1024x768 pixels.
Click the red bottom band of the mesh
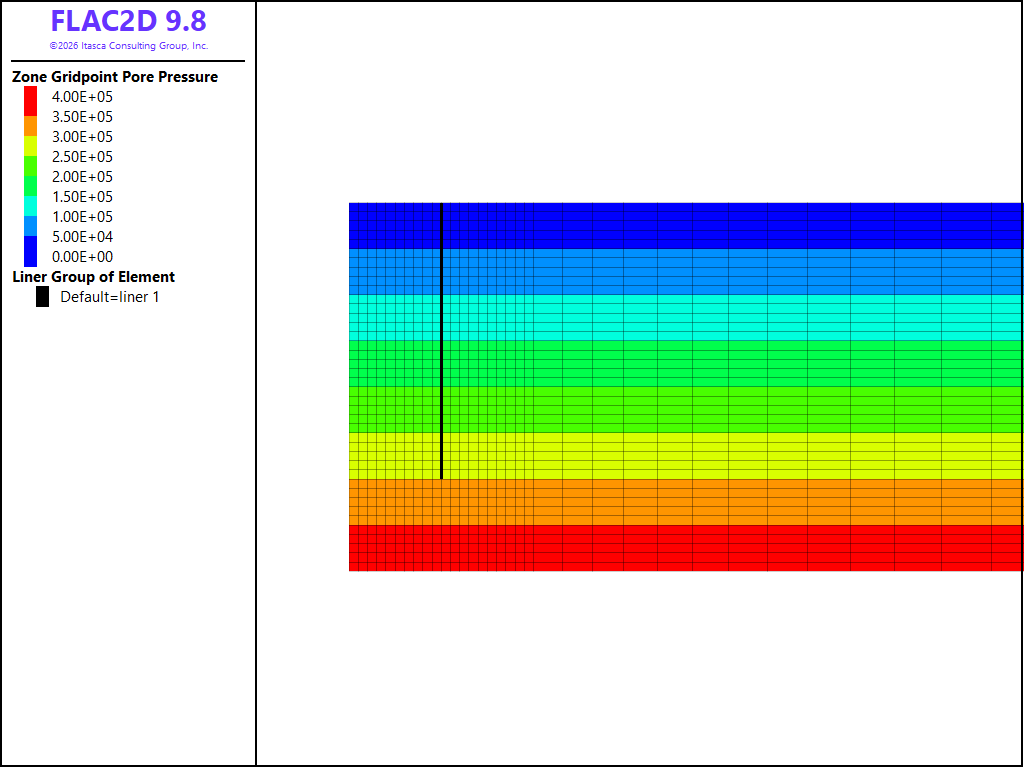pos(686,548)
